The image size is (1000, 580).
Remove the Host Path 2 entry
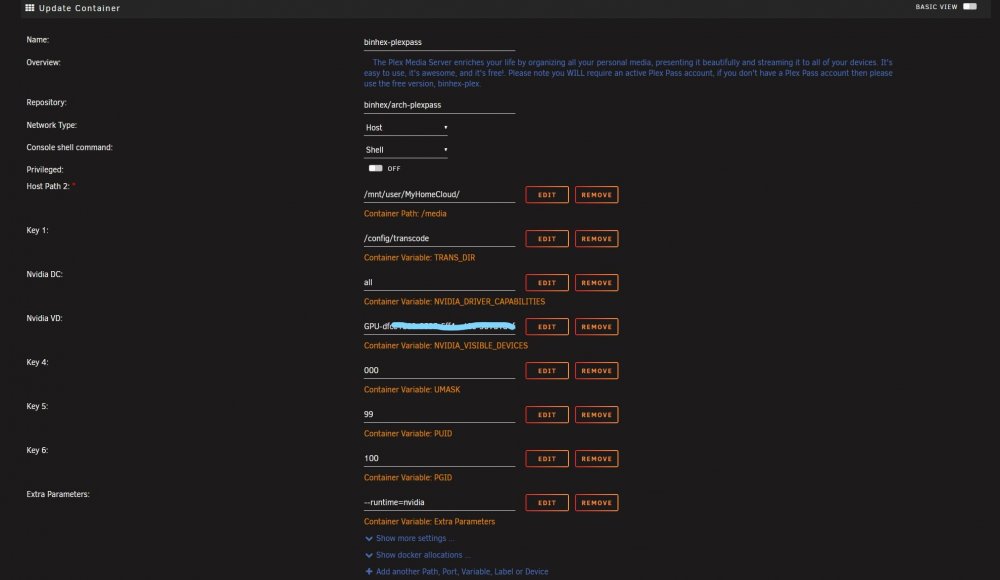pyautogui.click(x=596, y=195)
